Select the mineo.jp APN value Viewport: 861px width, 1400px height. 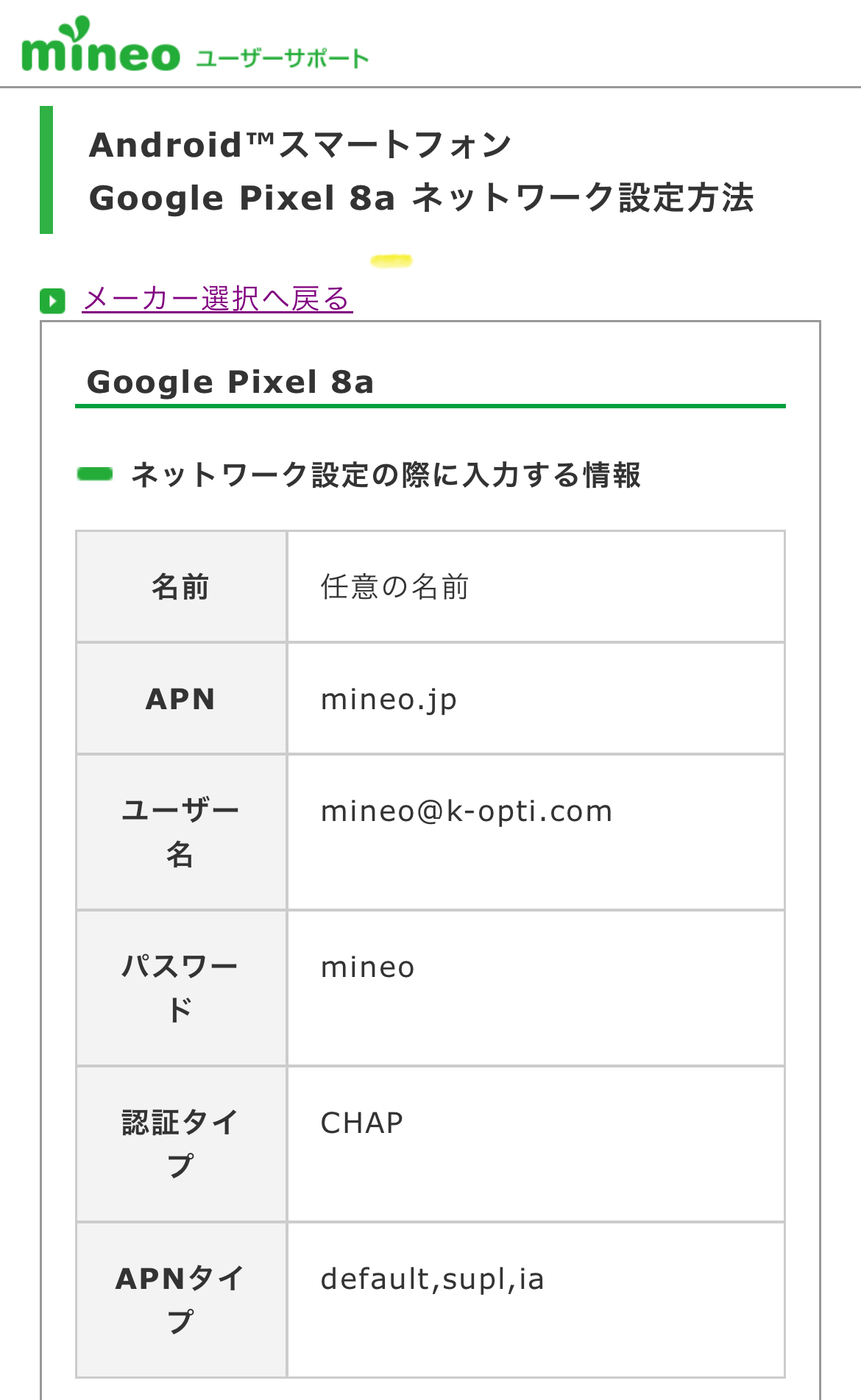[389, 699]
